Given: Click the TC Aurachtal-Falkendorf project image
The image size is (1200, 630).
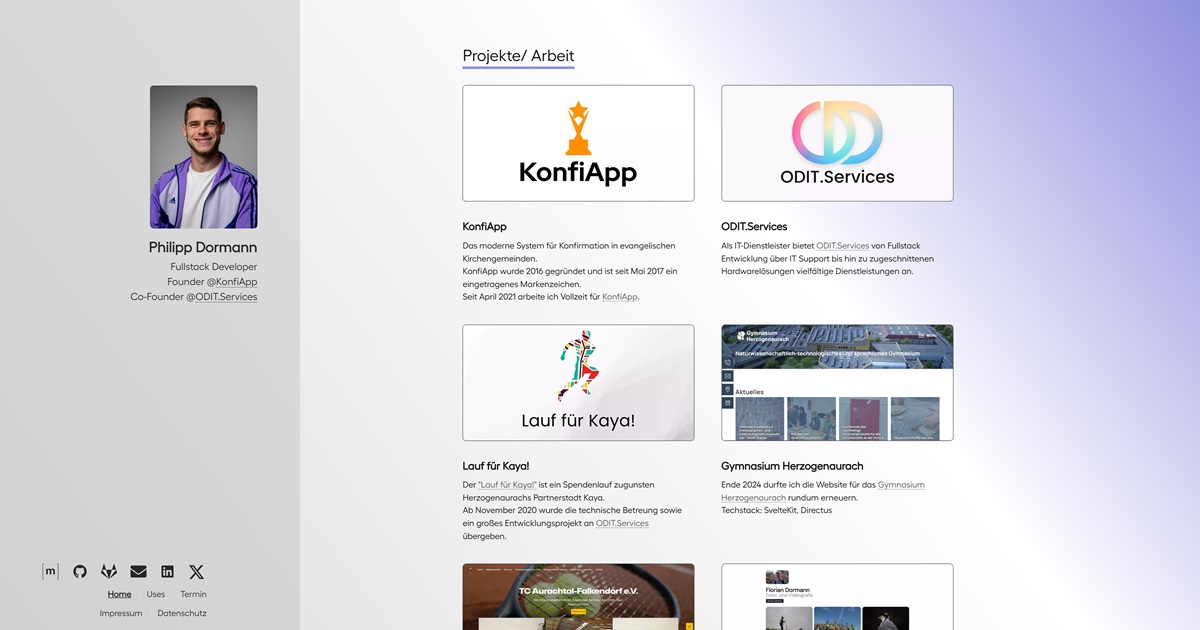Looking at the screenshot, I should (578, 597).
